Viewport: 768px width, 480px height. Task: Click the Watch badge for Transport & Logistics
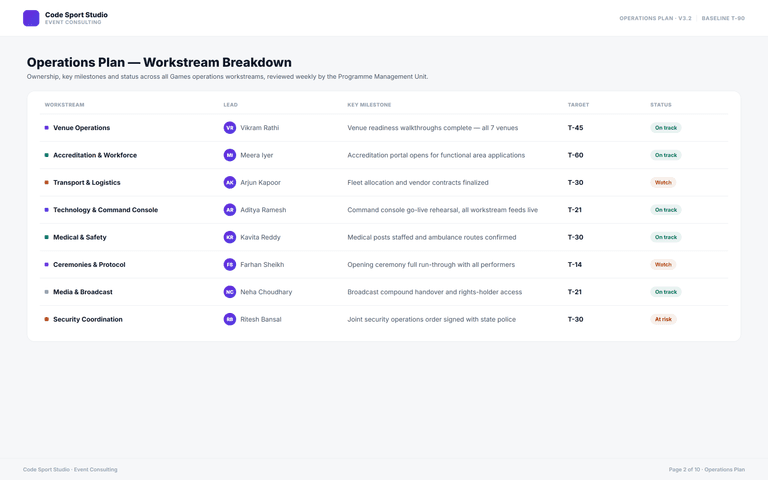click(x=663, y=183)
